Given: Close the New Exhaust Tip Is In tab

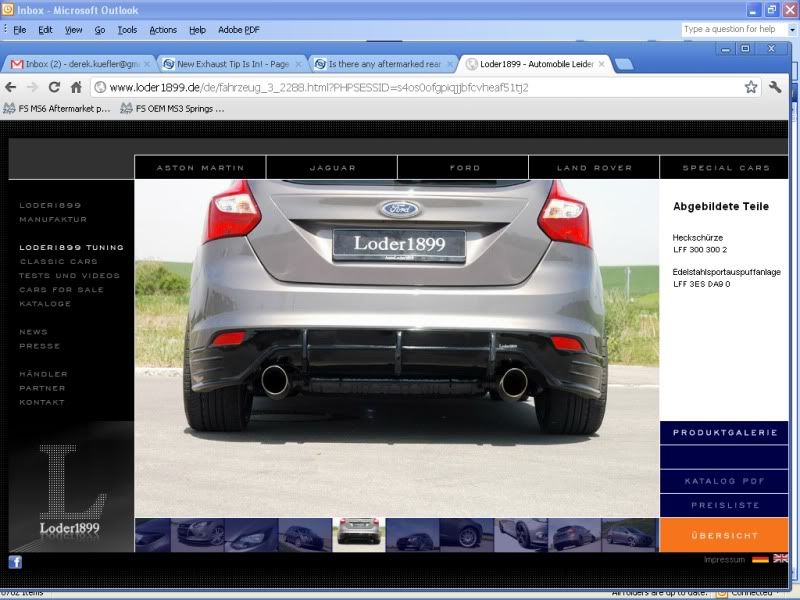Looking at the screenshot, I should [x=298, y=64].
